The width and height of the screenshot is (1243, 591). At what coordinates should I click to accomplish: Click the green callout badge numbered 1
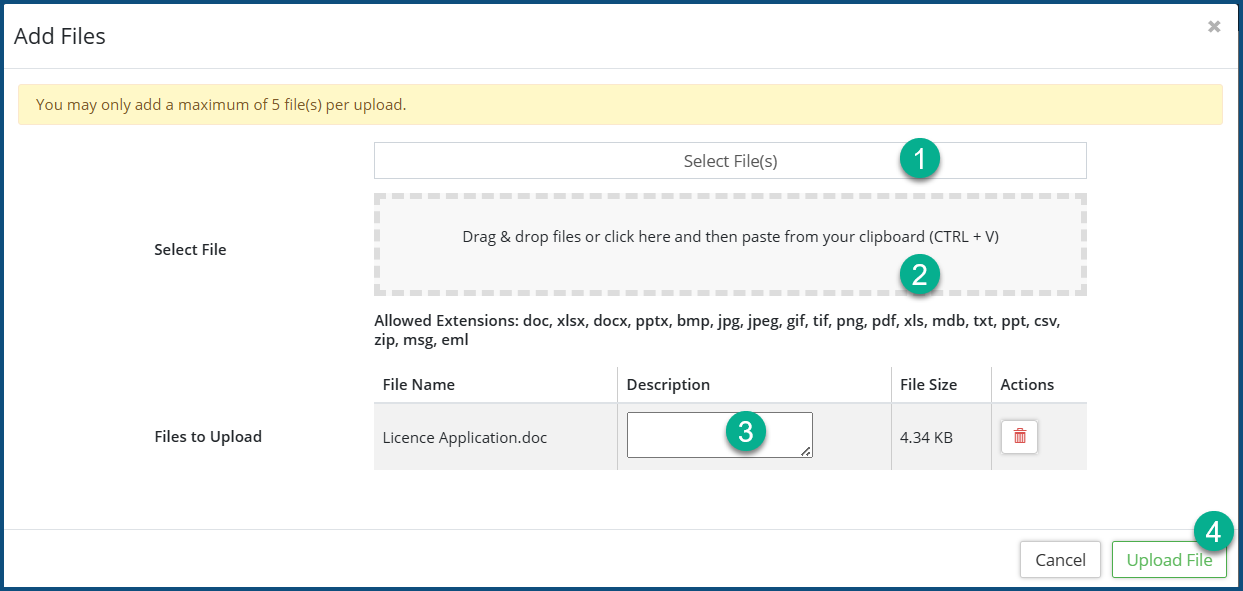point(919,159)
